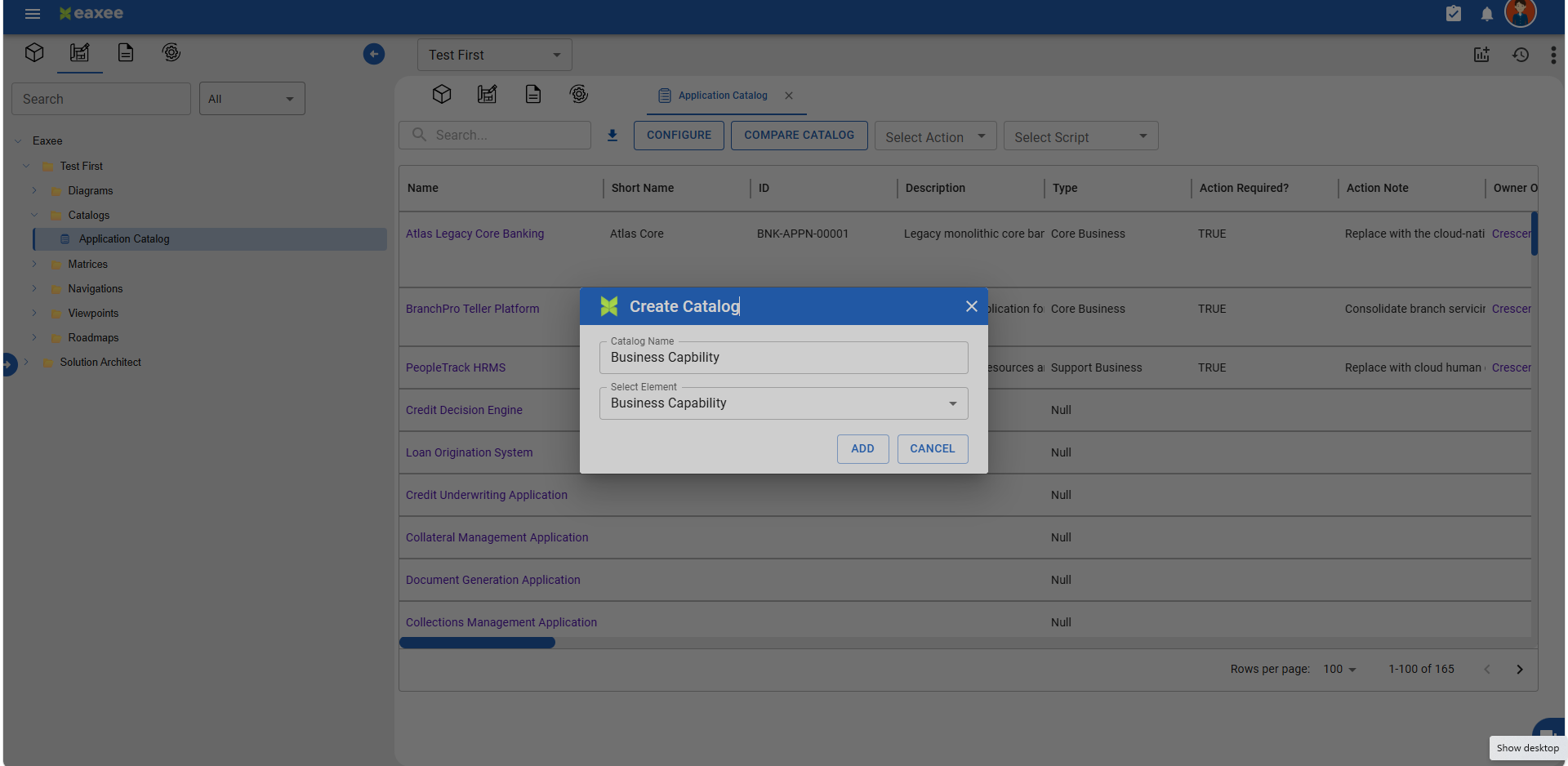This screenshot has width=1568, height=766.
Task: Click the Show desktop button
Action: pos(1527,748)
